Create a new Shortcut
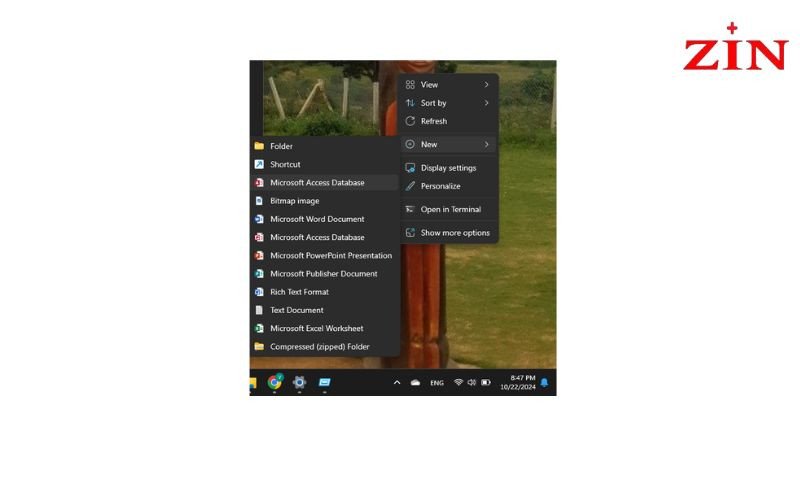 click(x=324, y=164)
